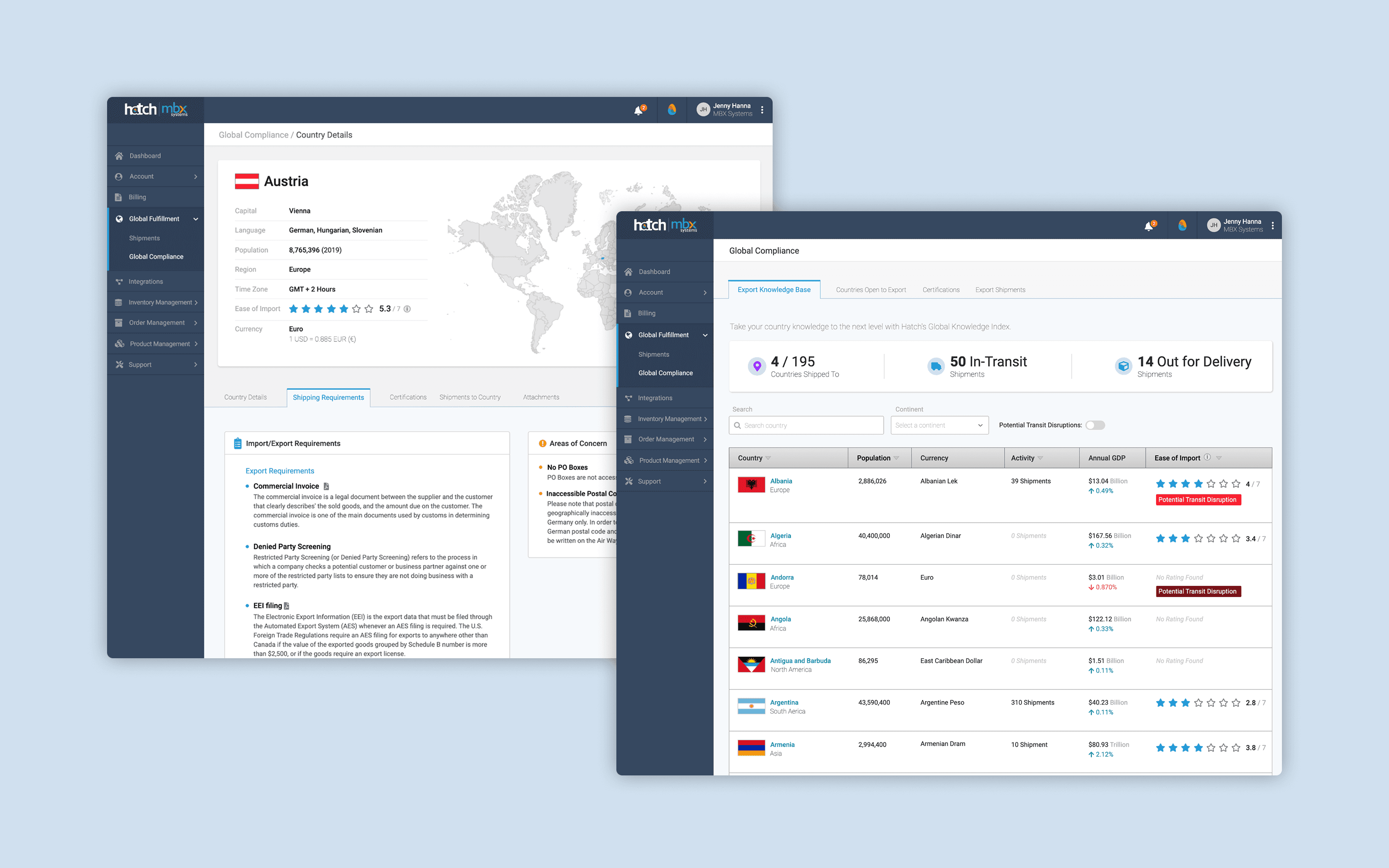Click Algeria's star rating

[1198, 539]
